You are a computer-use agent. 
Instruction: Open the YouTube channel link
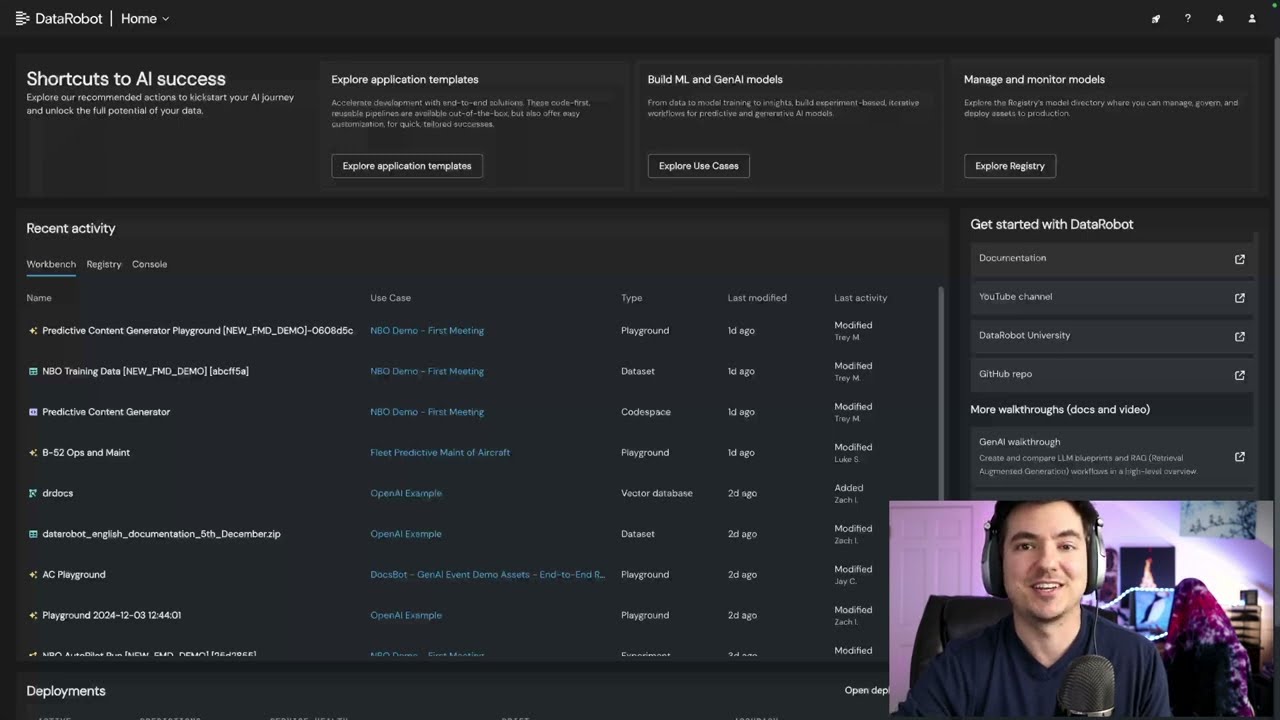[1112, 297]
